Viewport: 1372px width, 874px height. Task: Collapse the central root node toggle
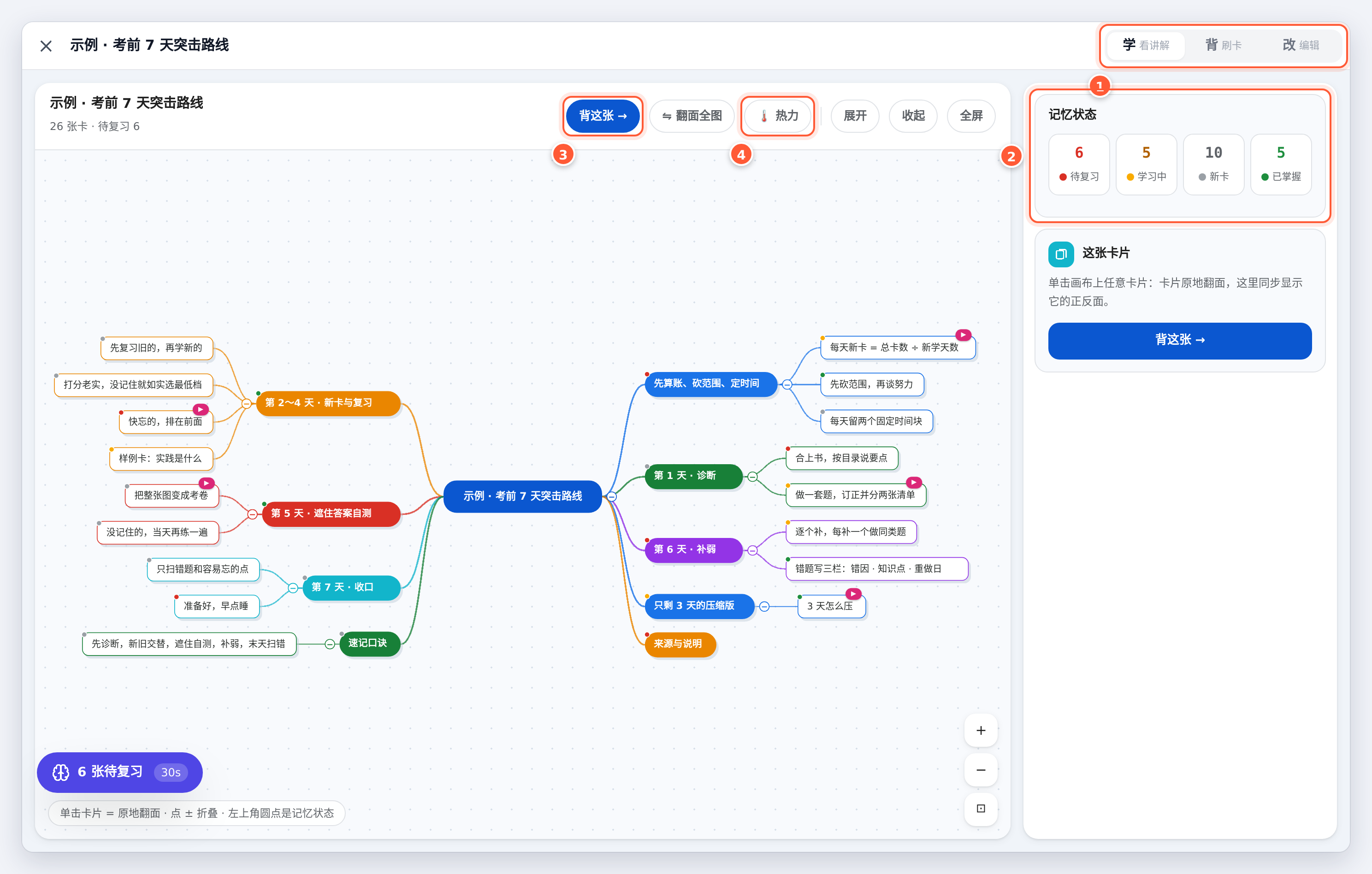point(611,497)
